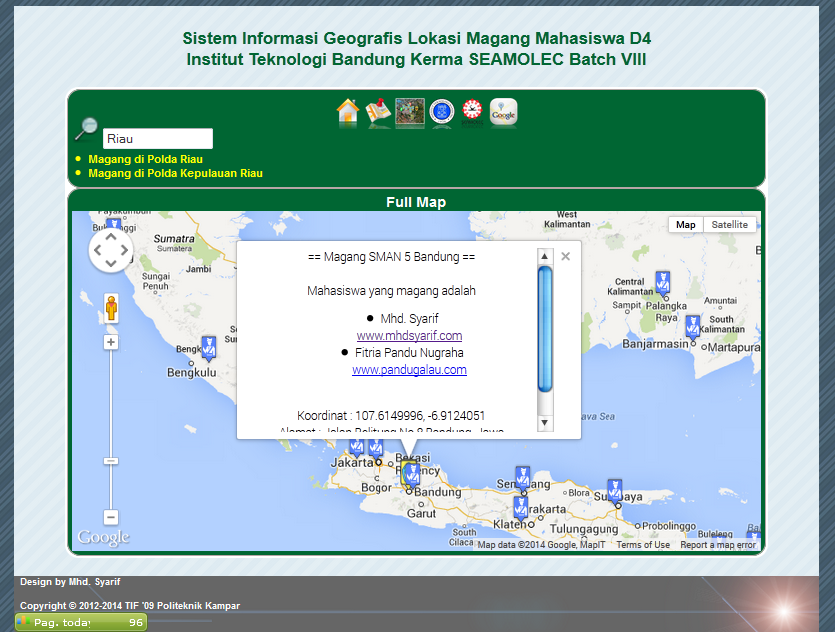The height and width of the screenshot is (632, 835).
Task: Click the red SEAMOLEC logo icon
Action: [x=472, y=111]
